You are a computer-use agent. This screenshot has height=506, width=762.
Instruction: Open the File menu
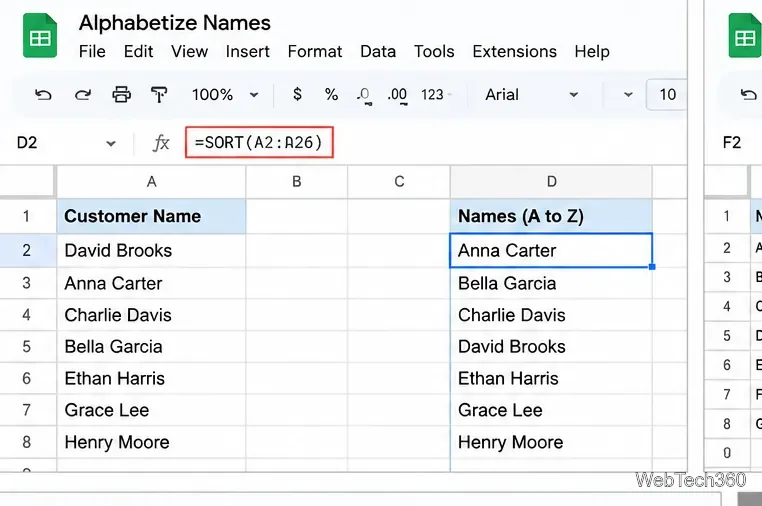92,52
